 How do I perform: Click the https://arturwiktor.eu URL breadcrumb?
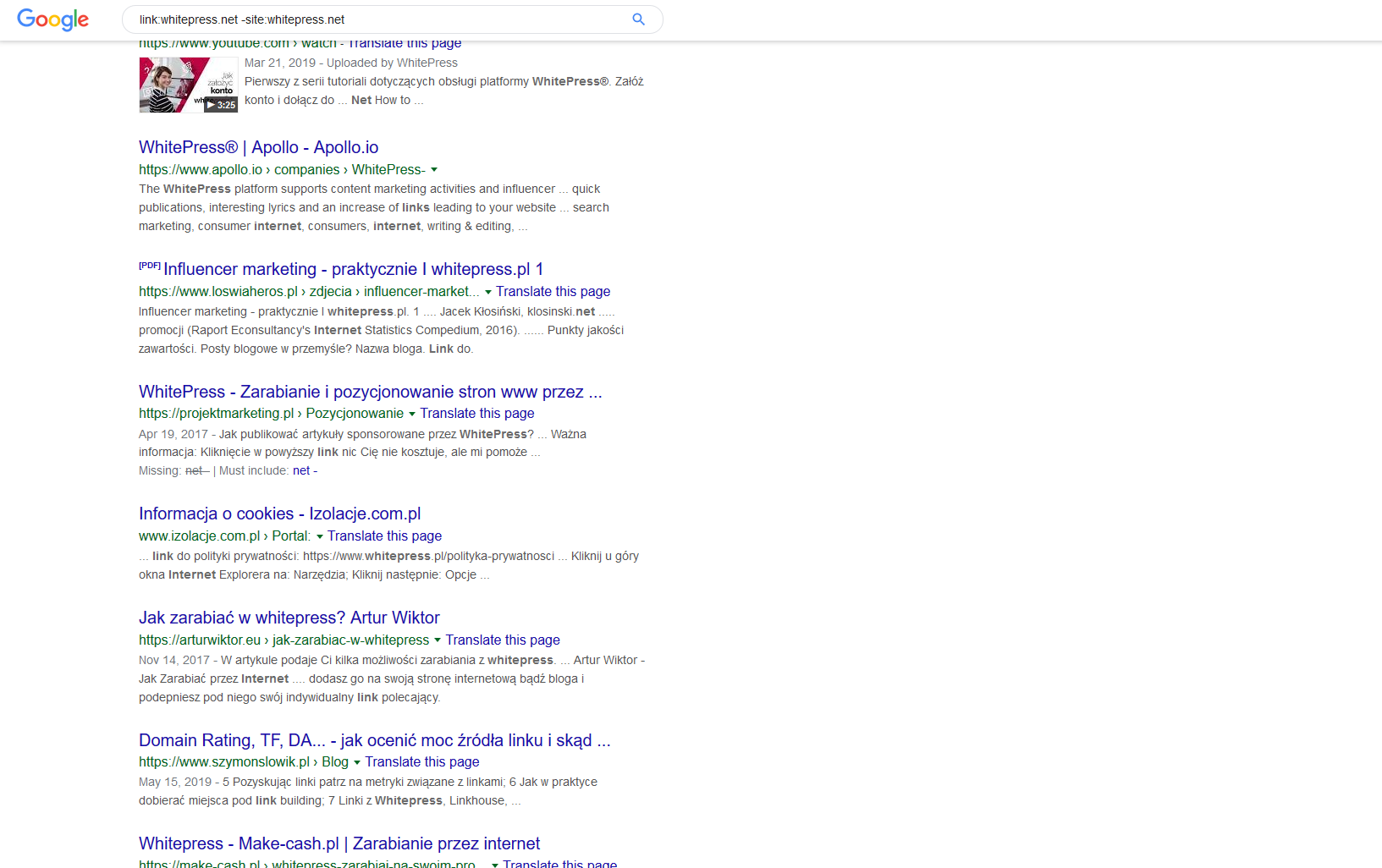[x=284, y=640]
